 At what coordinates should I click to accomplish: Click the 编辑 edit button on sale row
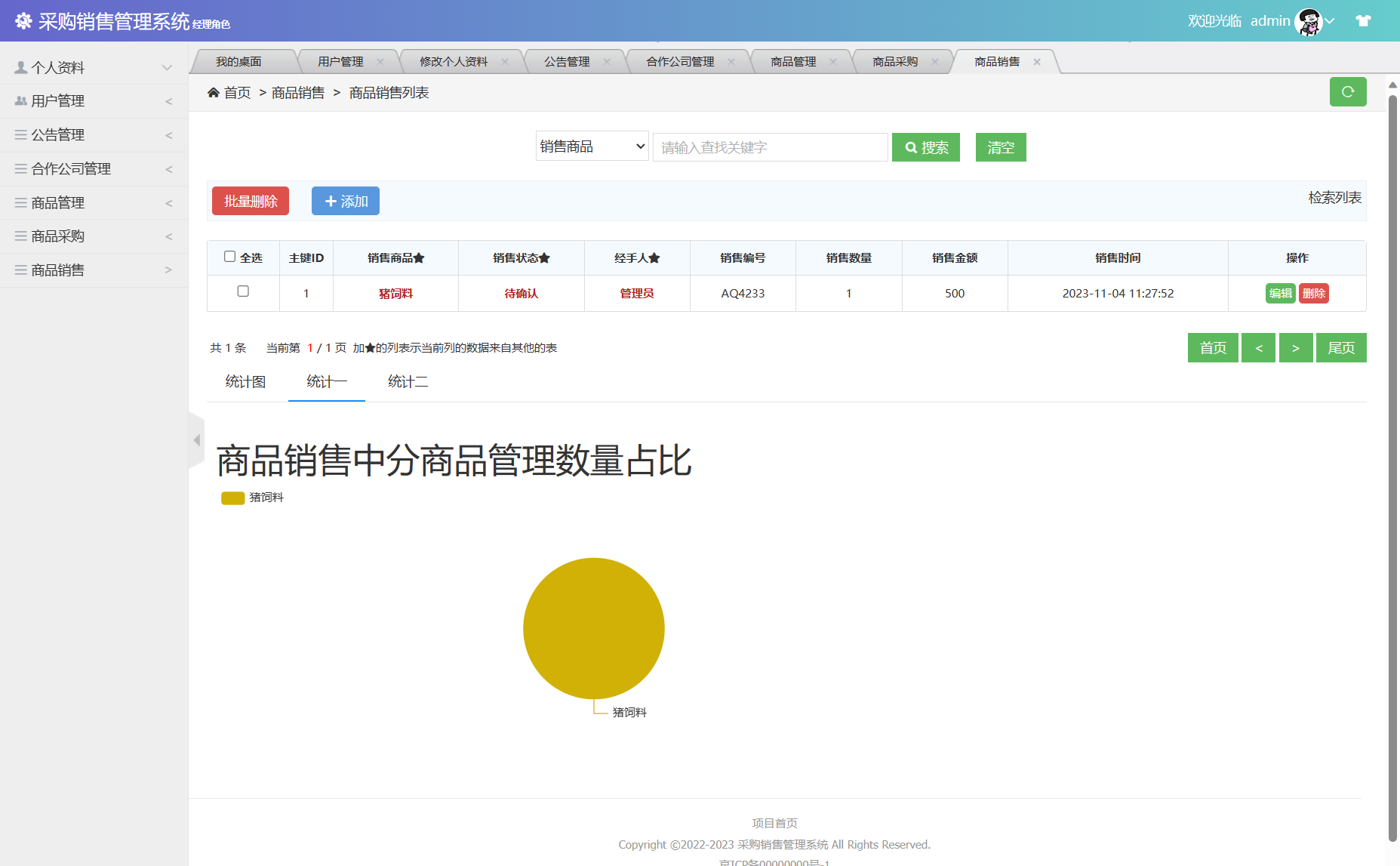1281,293
